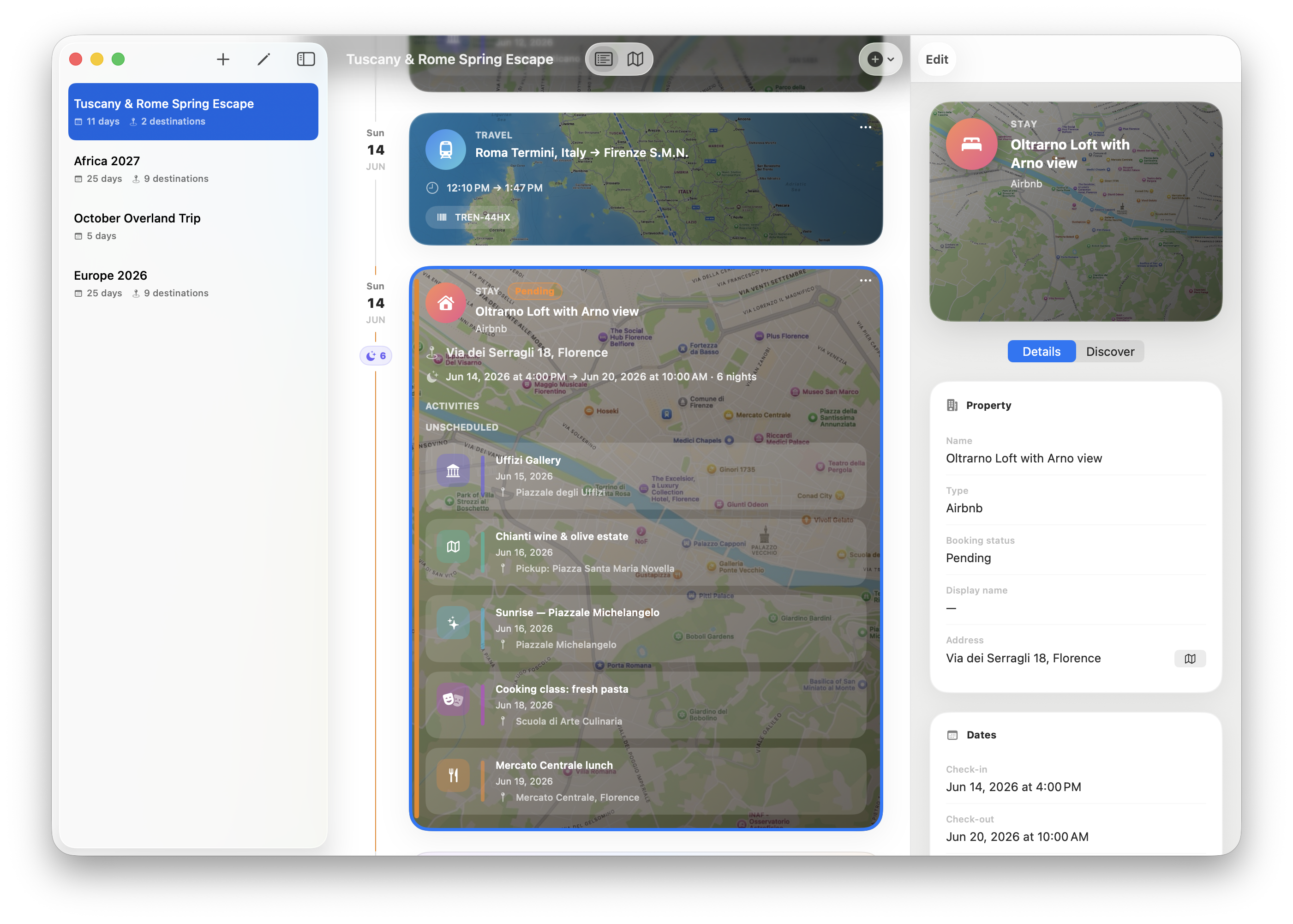Open the October Overland Trip
This screenshot has height=924, width=1293.
(193, 227)
